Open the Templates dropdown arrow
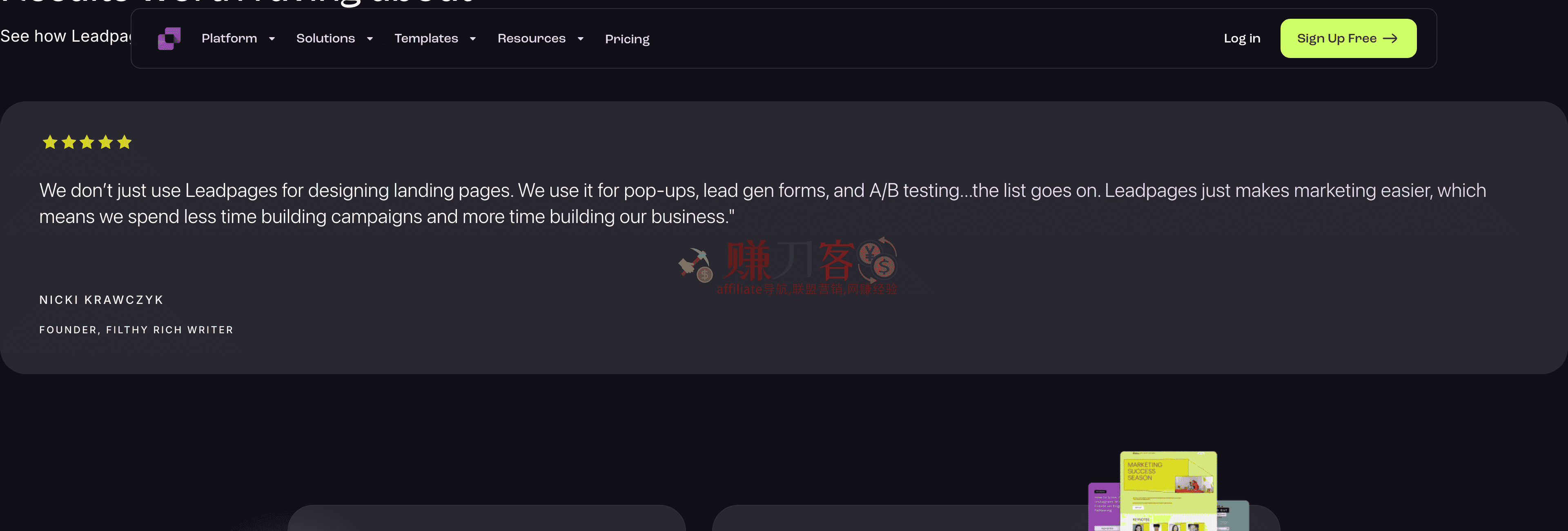Viewport: 1568px width, 531px height. (x=473, y=39)
